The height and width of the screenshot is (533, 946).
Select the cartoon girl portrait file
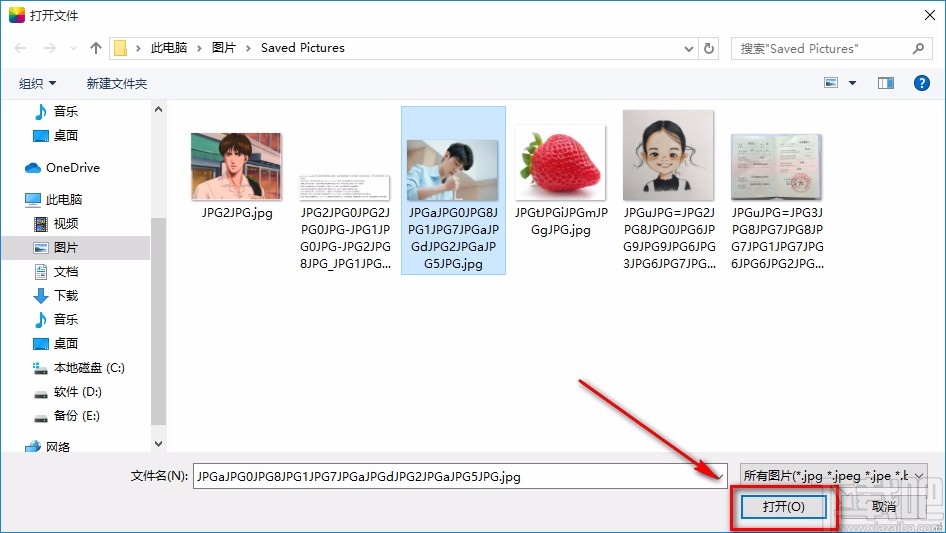pyautogui.click(x=669, y=190)
